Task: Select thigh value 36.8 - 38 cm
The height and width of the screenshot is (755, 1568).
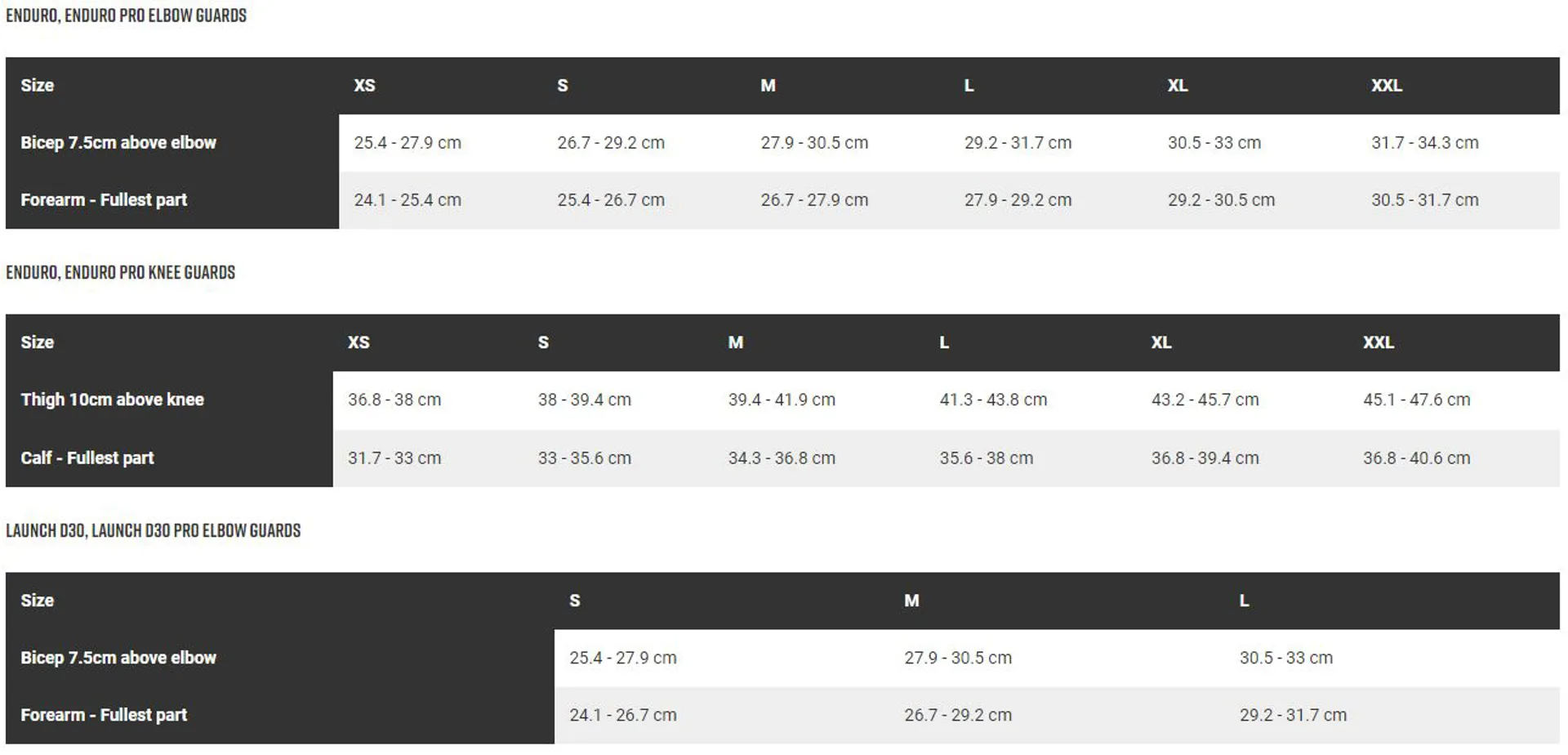Action: point(394,400)
